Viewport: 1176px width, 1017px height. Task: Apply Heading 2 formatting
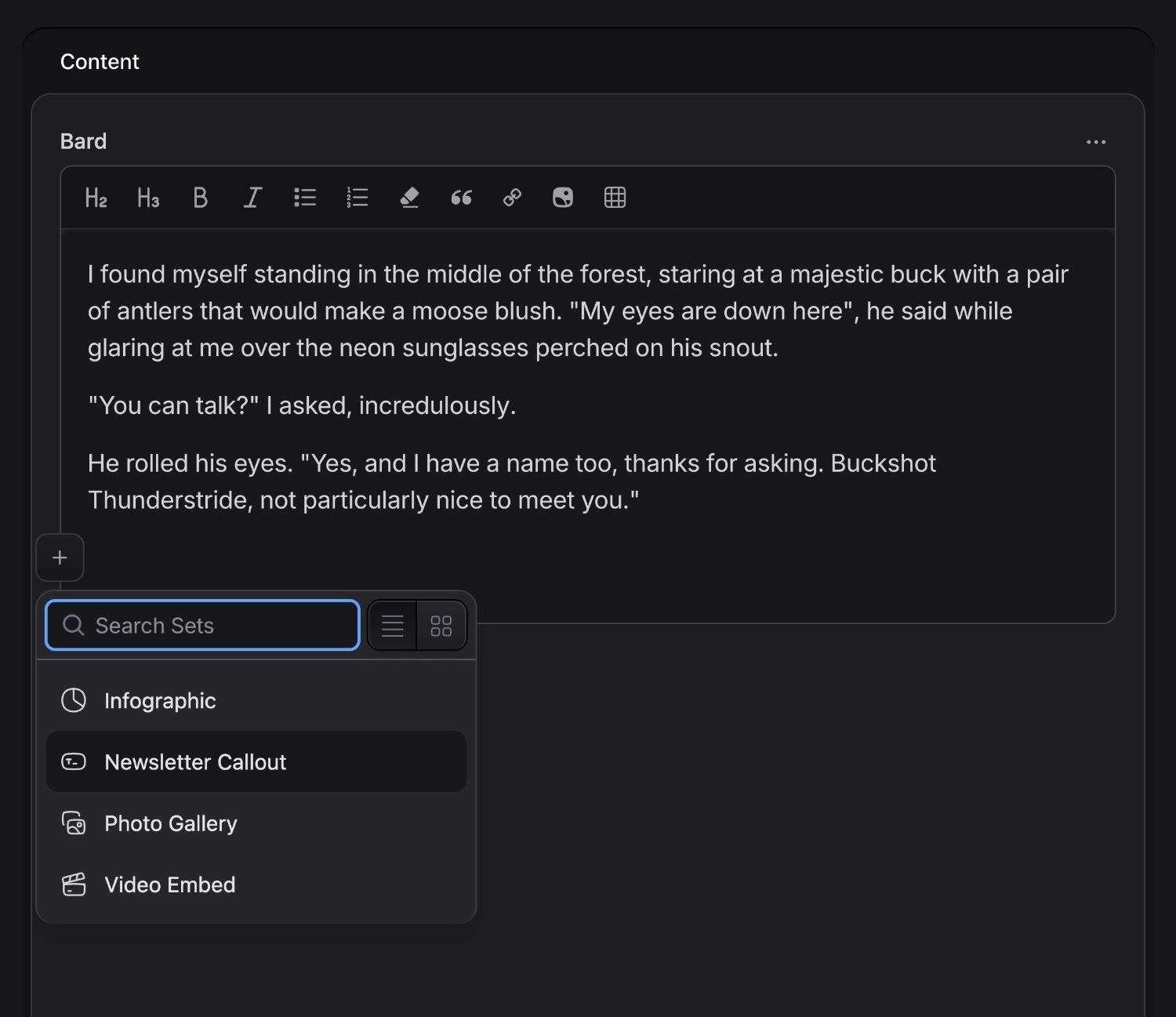(x=95, y=197)
